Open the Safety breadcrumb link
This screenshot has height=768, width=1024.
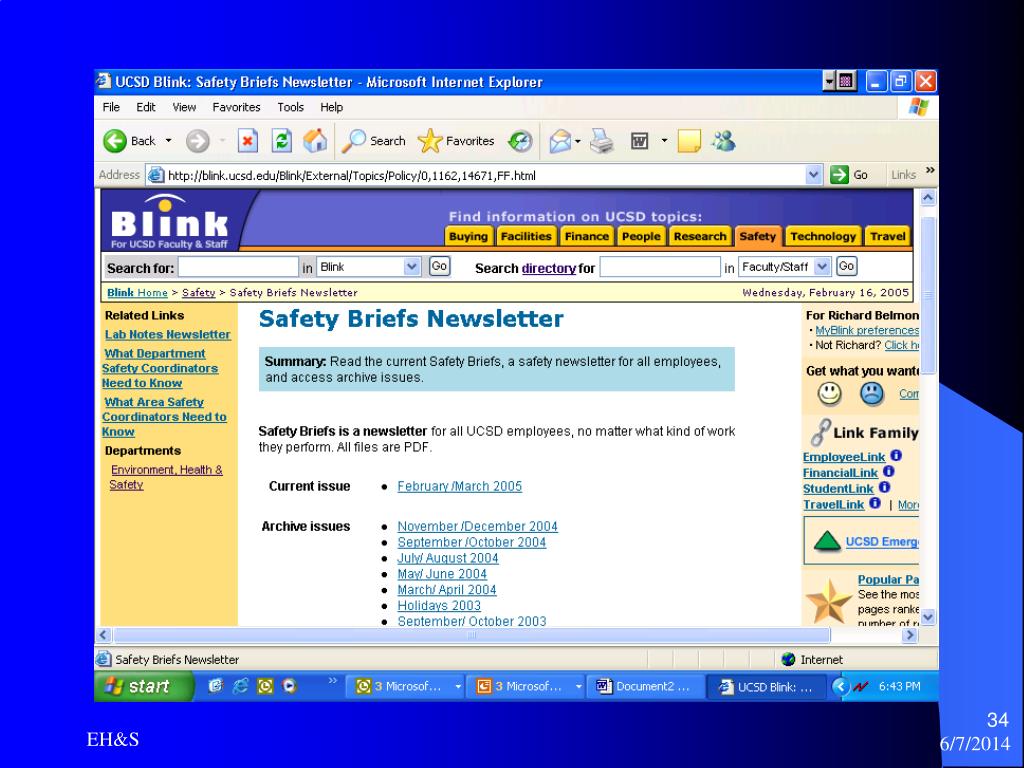[199, 293]
